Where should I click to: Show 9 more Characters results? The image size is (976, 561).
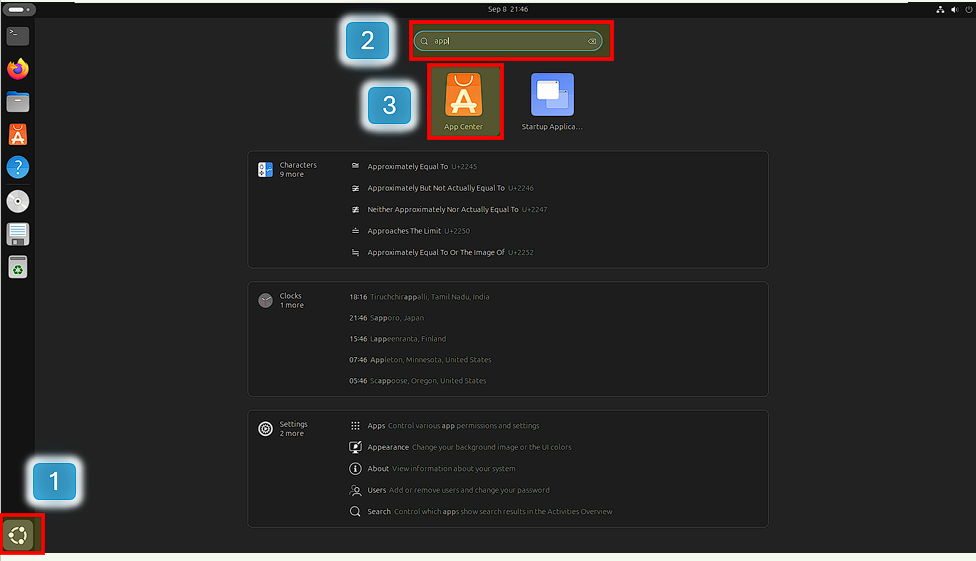(291, 174)
